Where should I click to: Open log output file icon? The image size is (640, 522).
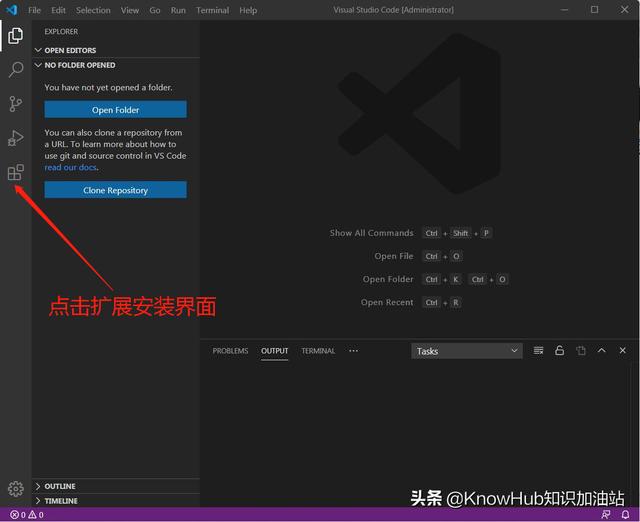tap(581, 351)
